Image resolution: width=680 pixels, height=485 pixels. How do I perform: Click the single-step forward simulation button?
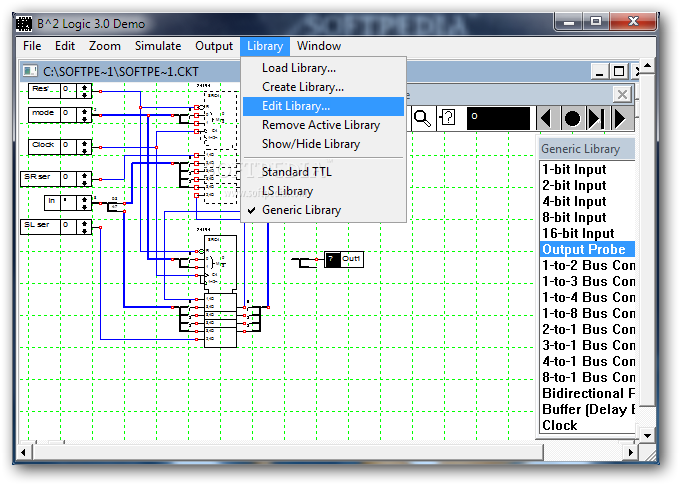[x=596, y=118]
